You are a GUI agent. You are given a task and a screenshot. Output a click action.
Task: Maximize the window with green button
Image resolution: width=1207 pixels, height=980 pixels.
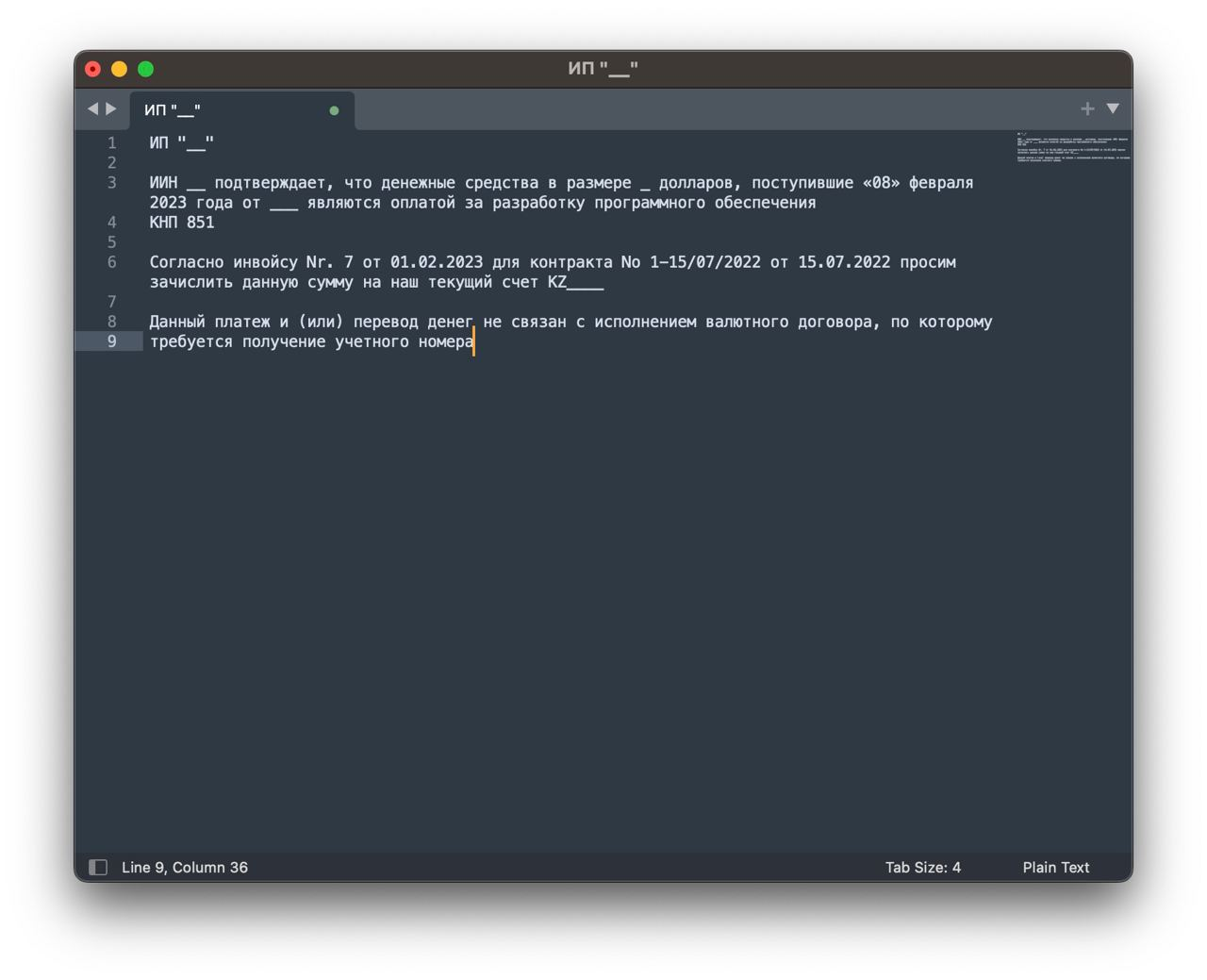click(146, 69)
